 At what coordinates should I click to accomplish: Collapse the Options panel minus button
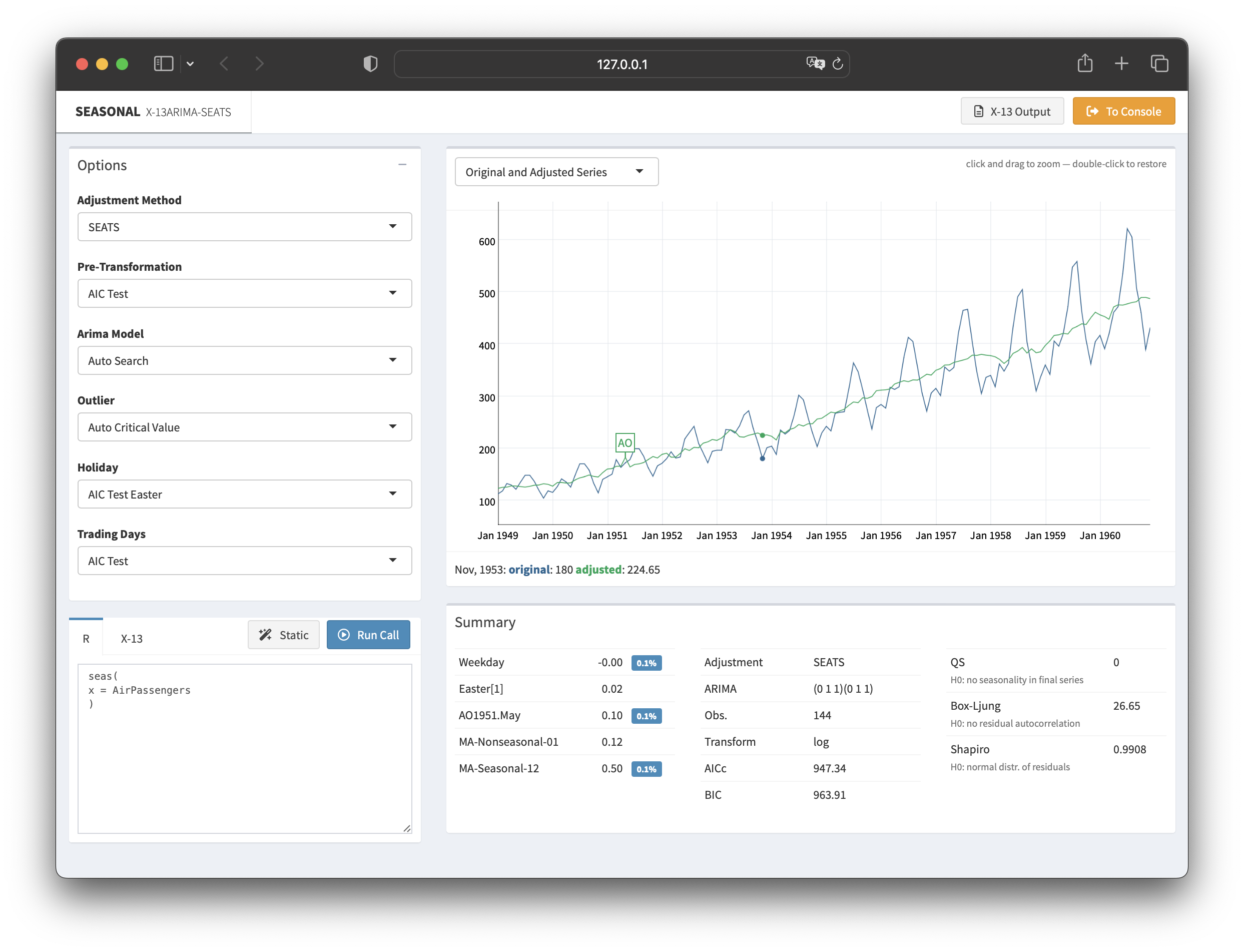[402, 163]
